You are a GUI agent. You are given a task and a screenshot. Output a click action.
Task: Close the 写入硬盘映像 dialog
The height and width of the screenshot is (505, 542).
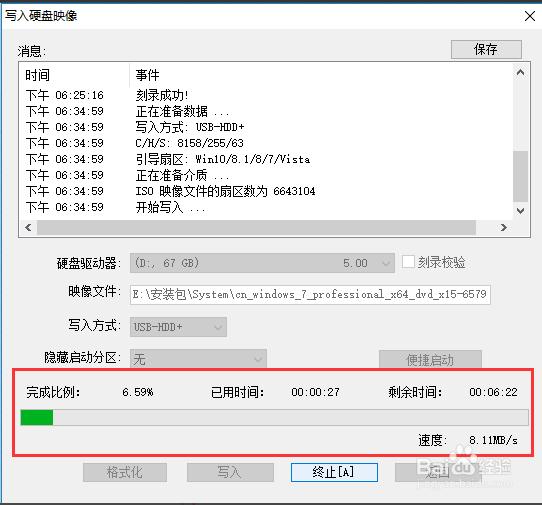click(x=530, y=16)
